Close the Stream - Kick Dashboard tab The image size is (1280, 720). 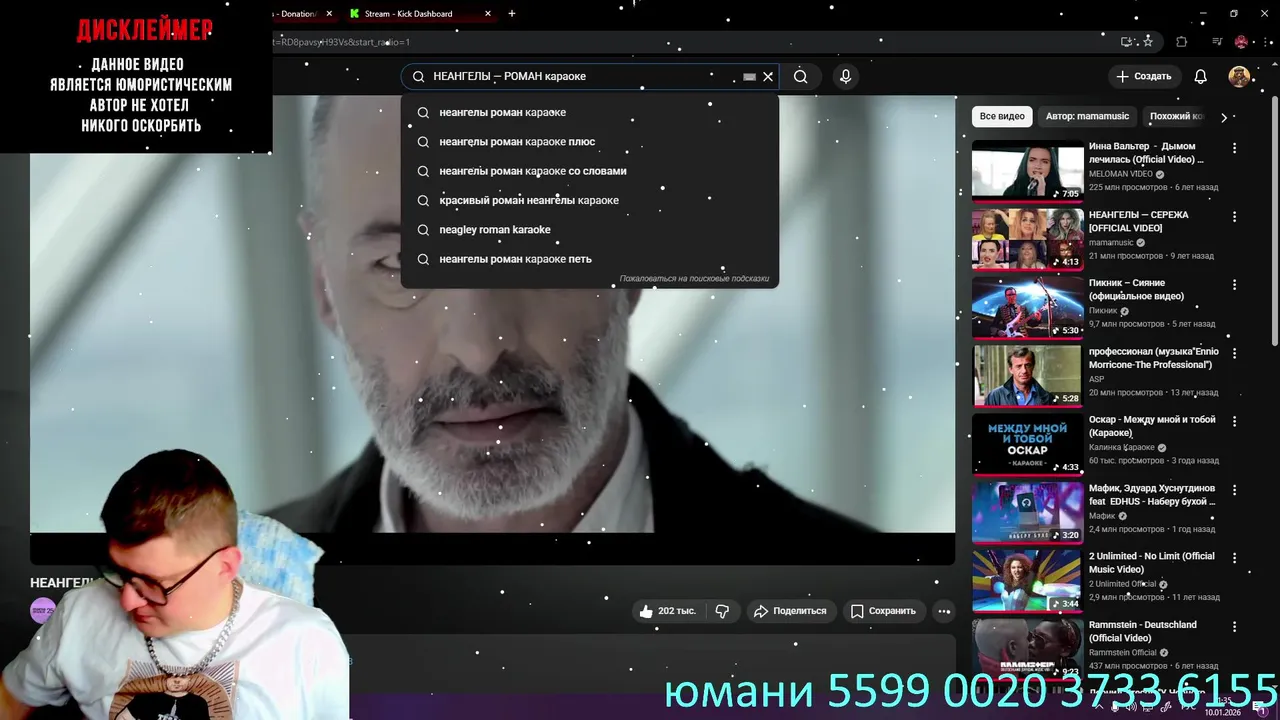[488, 14]
